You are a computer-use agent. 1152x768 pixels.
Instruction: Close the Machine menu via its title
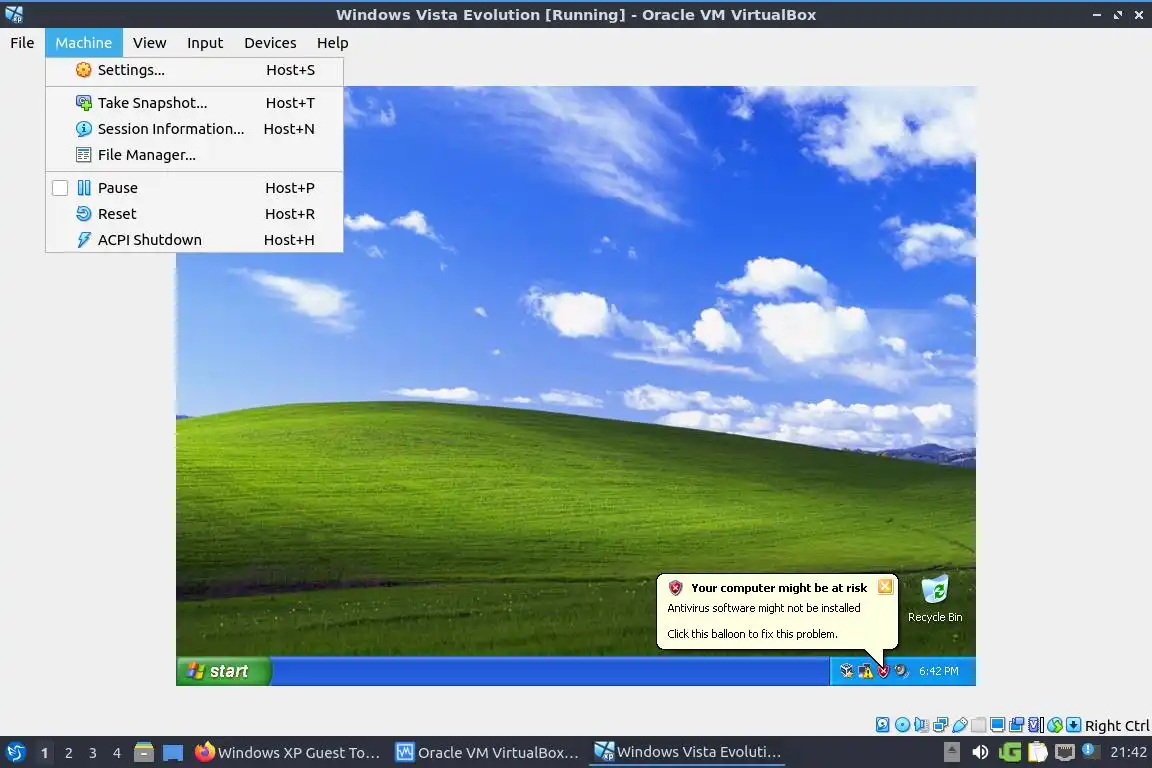coord(84,43)
